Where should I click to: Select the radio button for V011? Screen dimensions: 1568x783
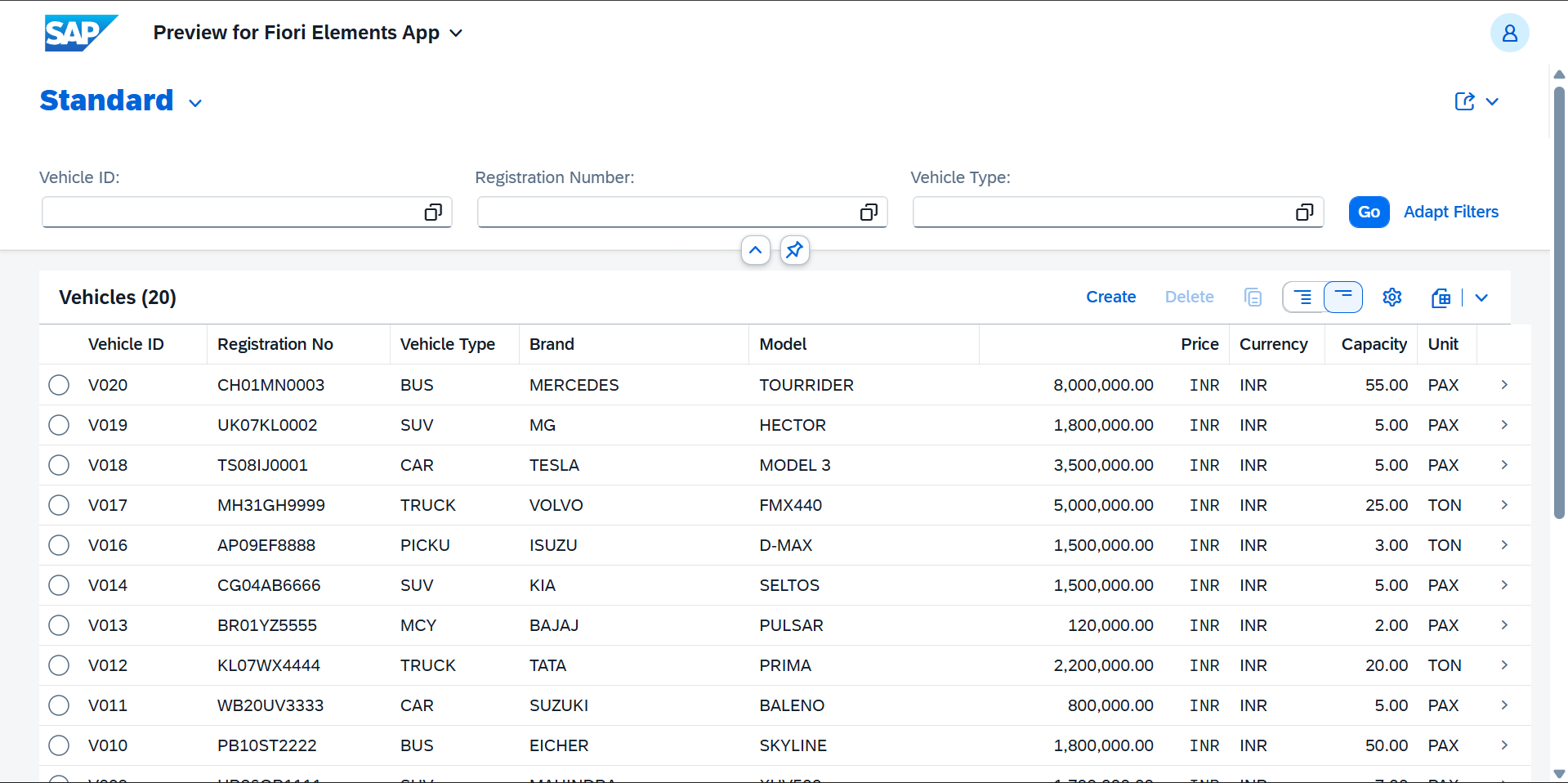59,705
